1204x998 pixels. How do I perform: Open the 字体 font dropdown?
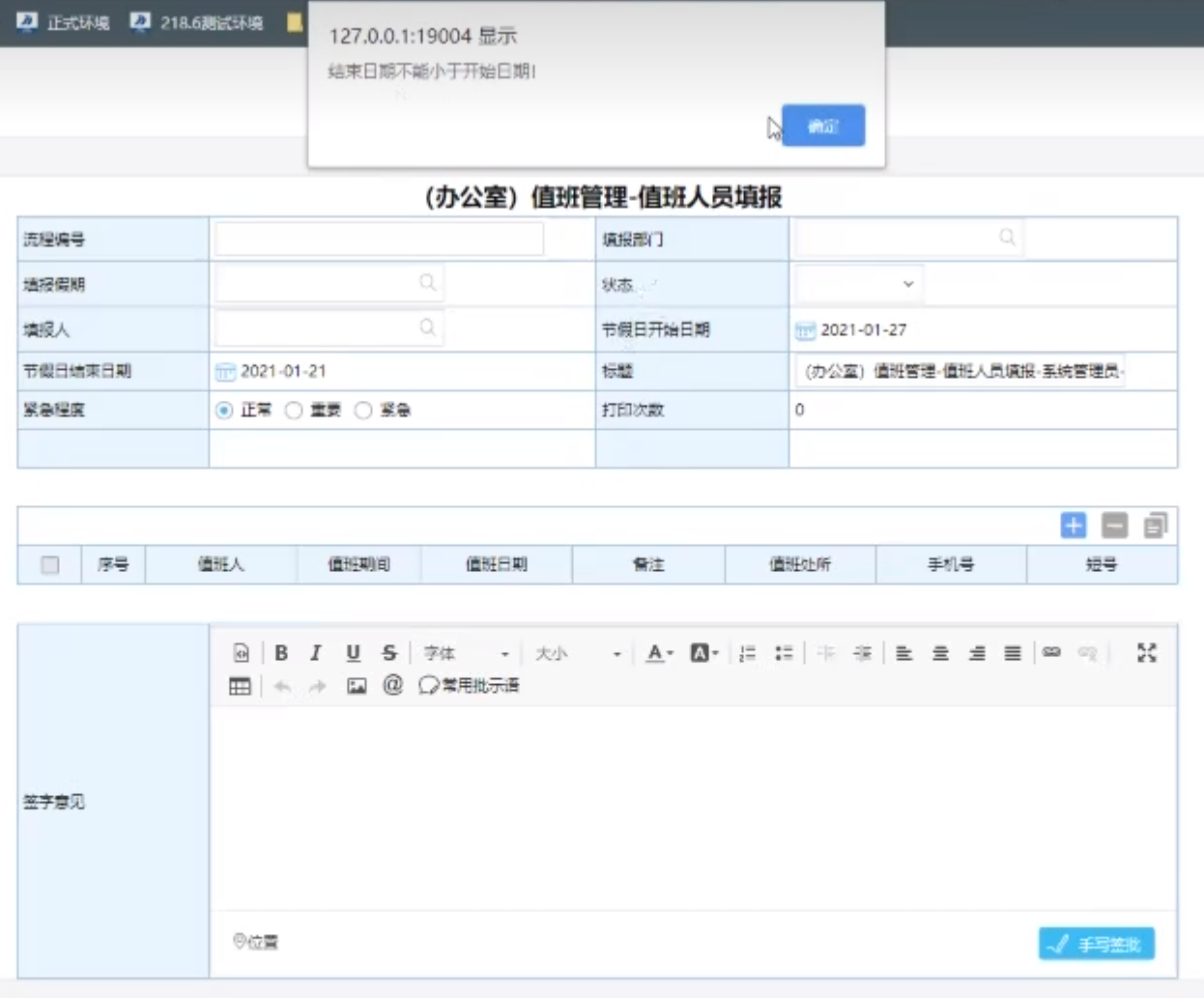click(466, 653)
